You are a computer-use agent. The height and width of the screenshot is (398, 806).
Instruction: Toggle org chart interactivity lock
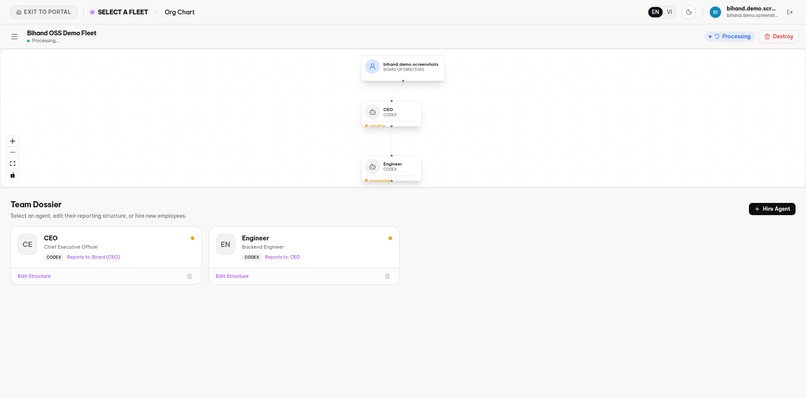(13, 175)
